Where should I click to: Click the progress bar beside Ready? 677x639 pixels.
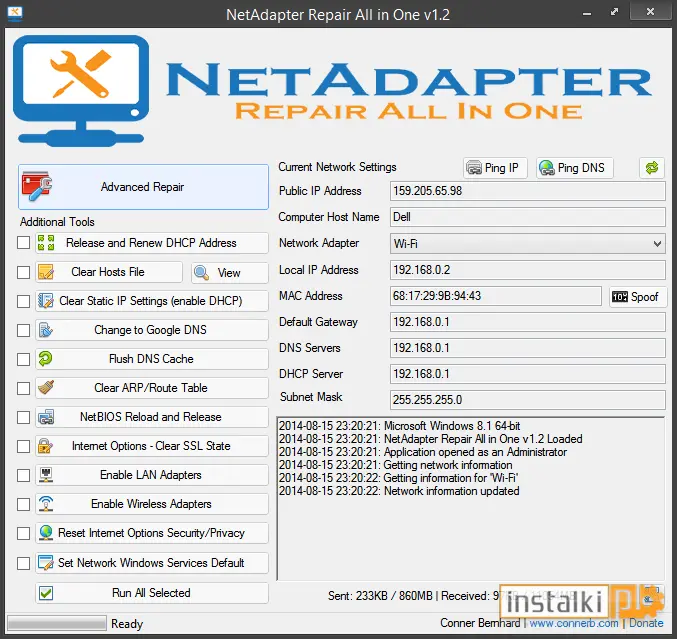click(x=57, y=623)
